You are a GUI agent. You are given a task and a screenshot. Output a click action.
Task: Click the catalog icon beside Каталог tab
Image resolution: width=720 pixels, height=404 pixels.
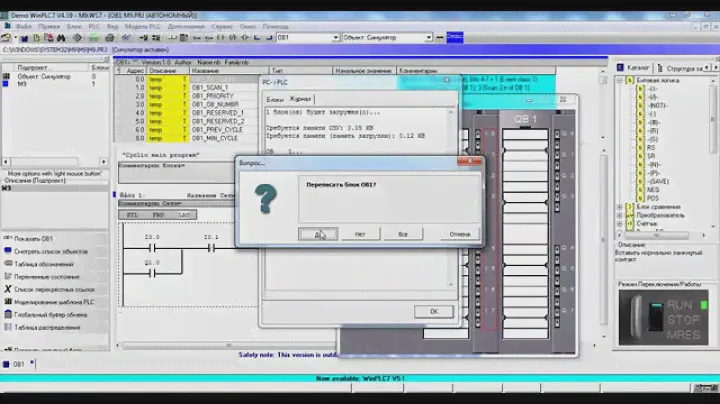(x=620, y=66)
